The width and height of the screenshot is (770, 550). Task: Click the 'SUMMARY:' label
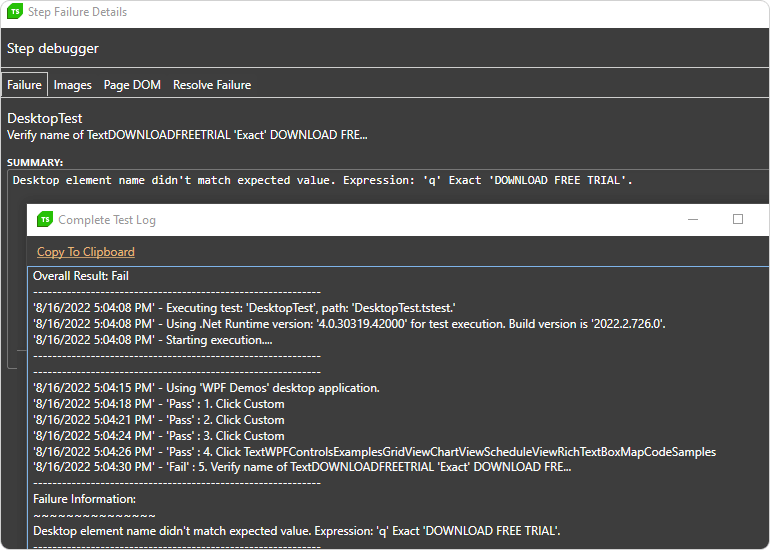pyautogui.click(x=35, y=163)
